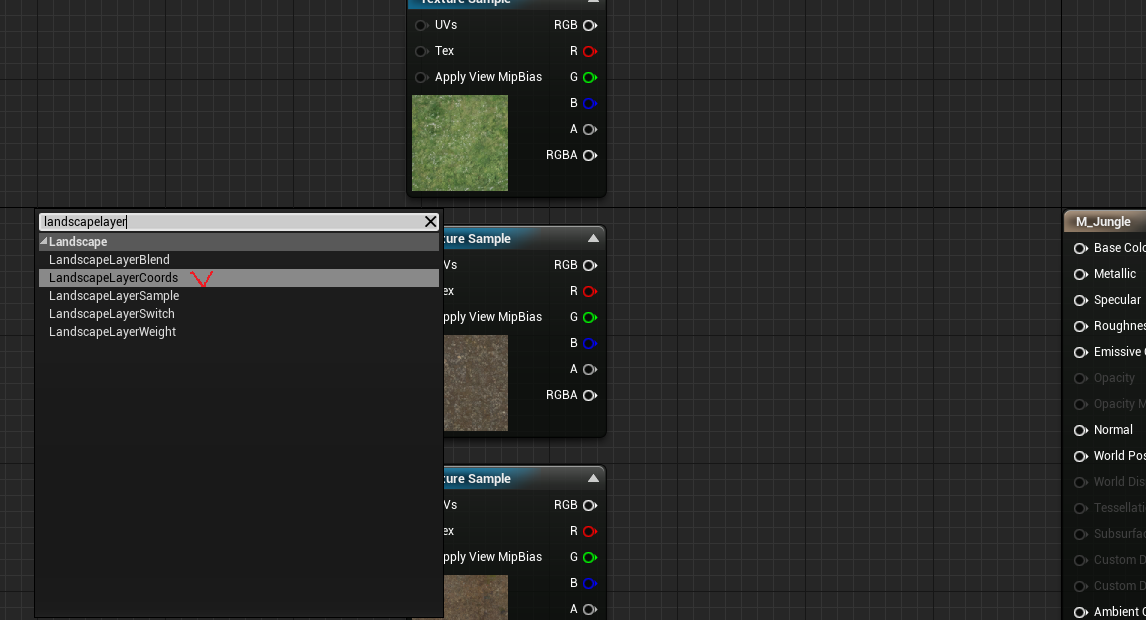Click UVs input pin on top Texture Sample

(421, 26)
